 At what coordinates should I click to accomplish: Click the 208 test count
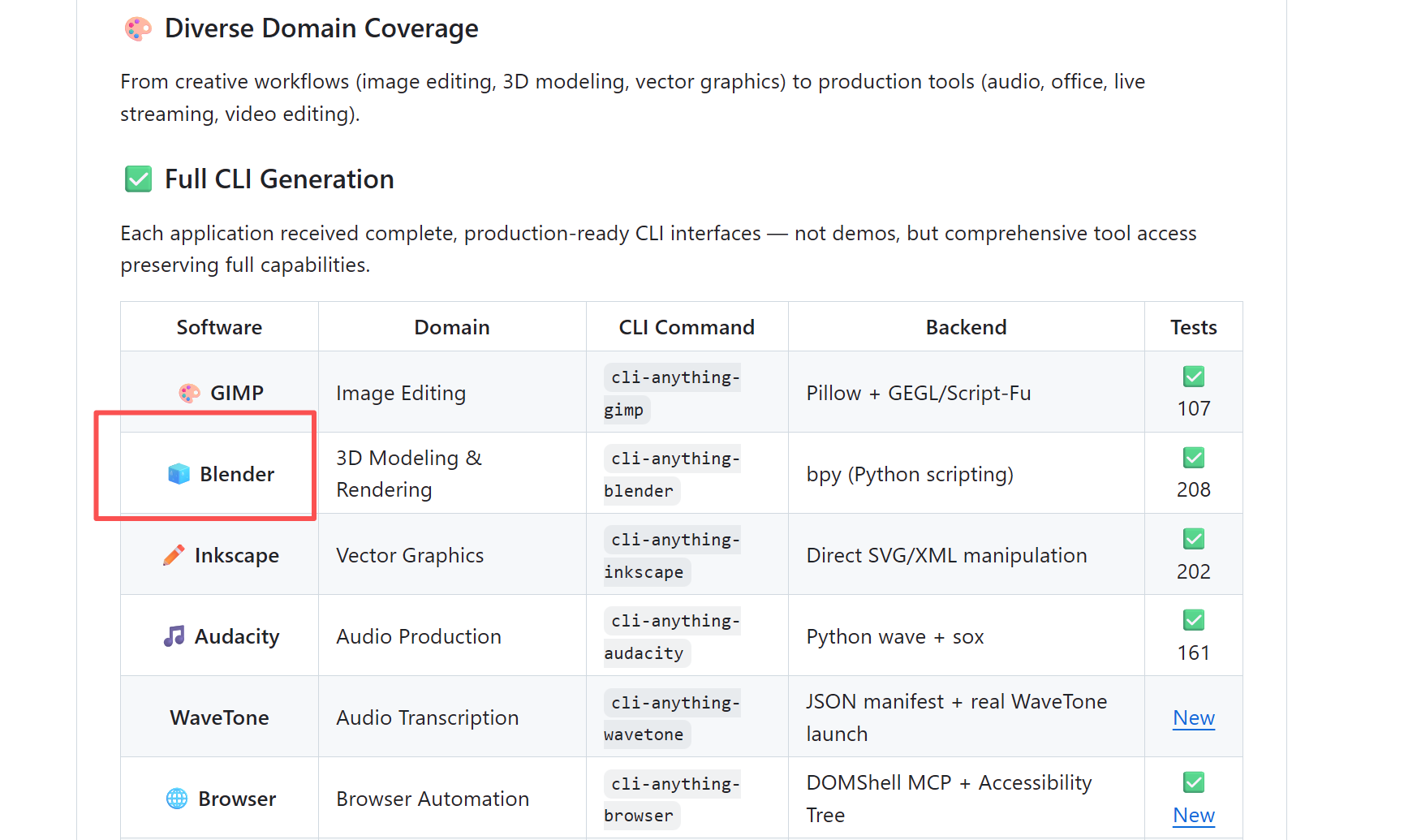click(1194, 489)
